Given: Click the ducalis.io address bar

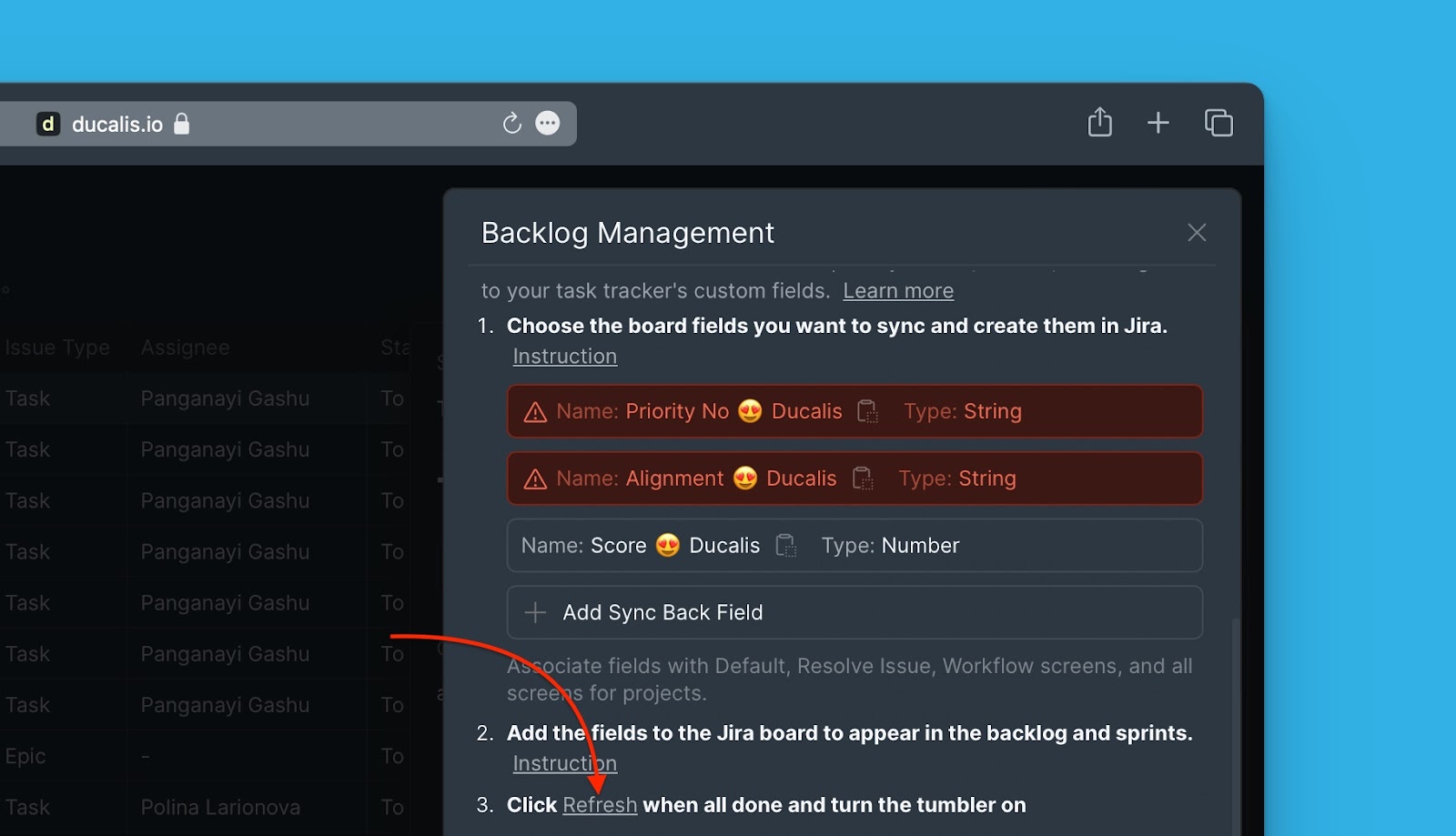Looking at the screenshot, I should coord(318,124).
